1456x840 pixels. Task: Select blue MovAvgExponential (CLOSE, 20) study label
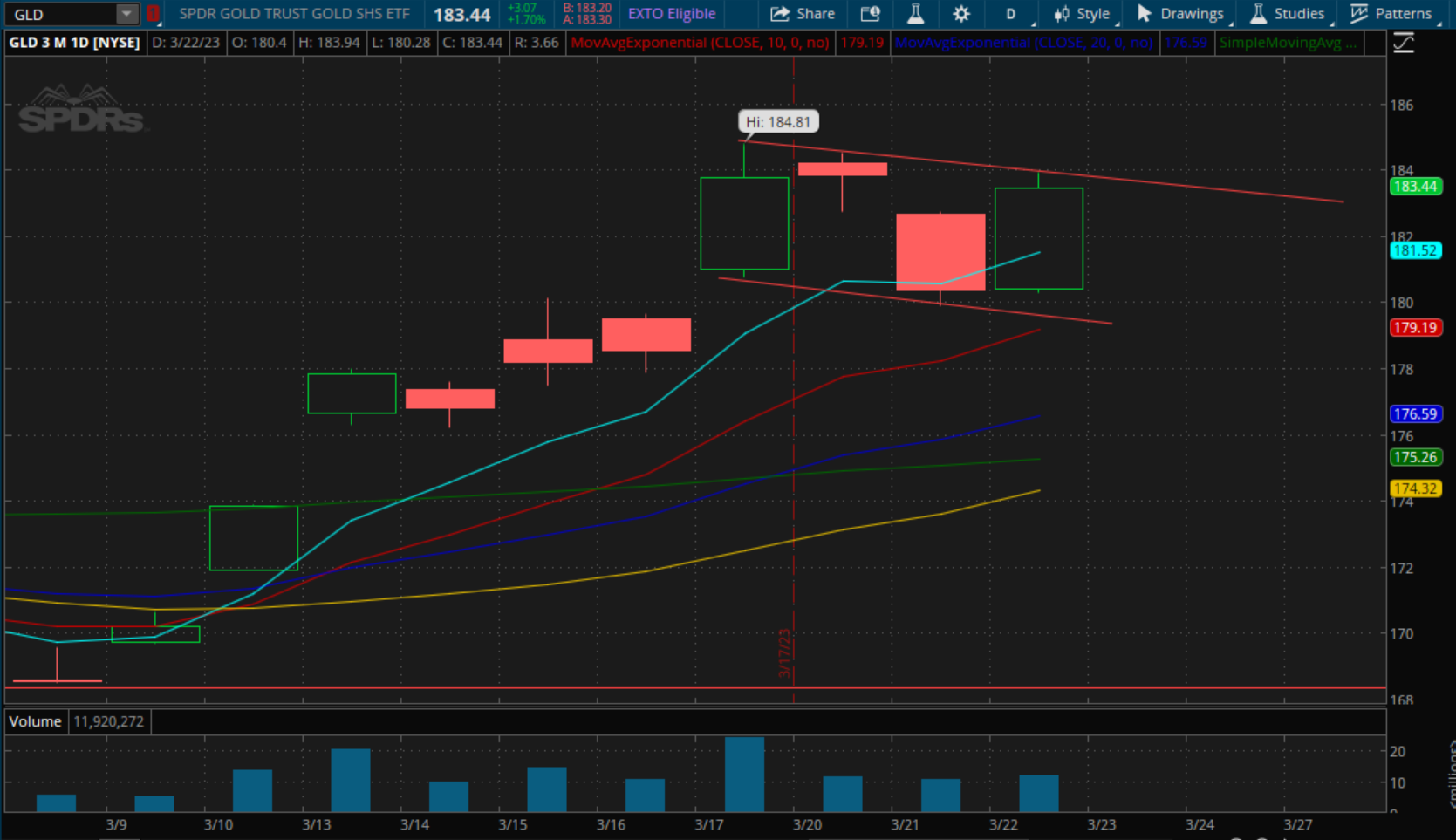[x=1023, y=42]
